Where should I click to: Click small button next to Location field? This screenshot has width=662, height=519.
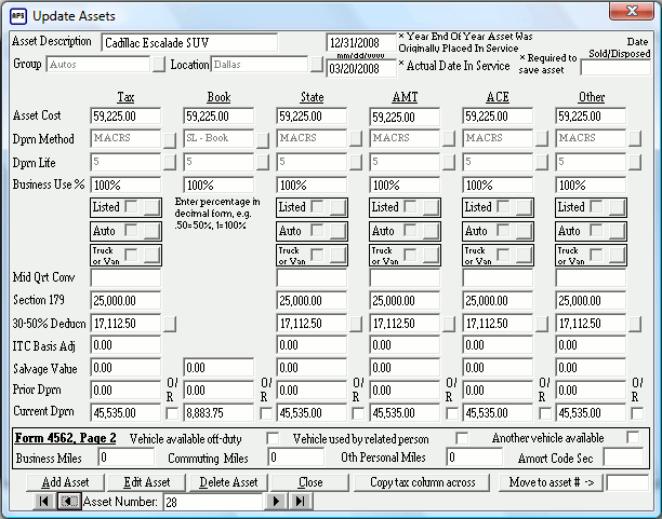pyautogui.click(x=317, y=65)
